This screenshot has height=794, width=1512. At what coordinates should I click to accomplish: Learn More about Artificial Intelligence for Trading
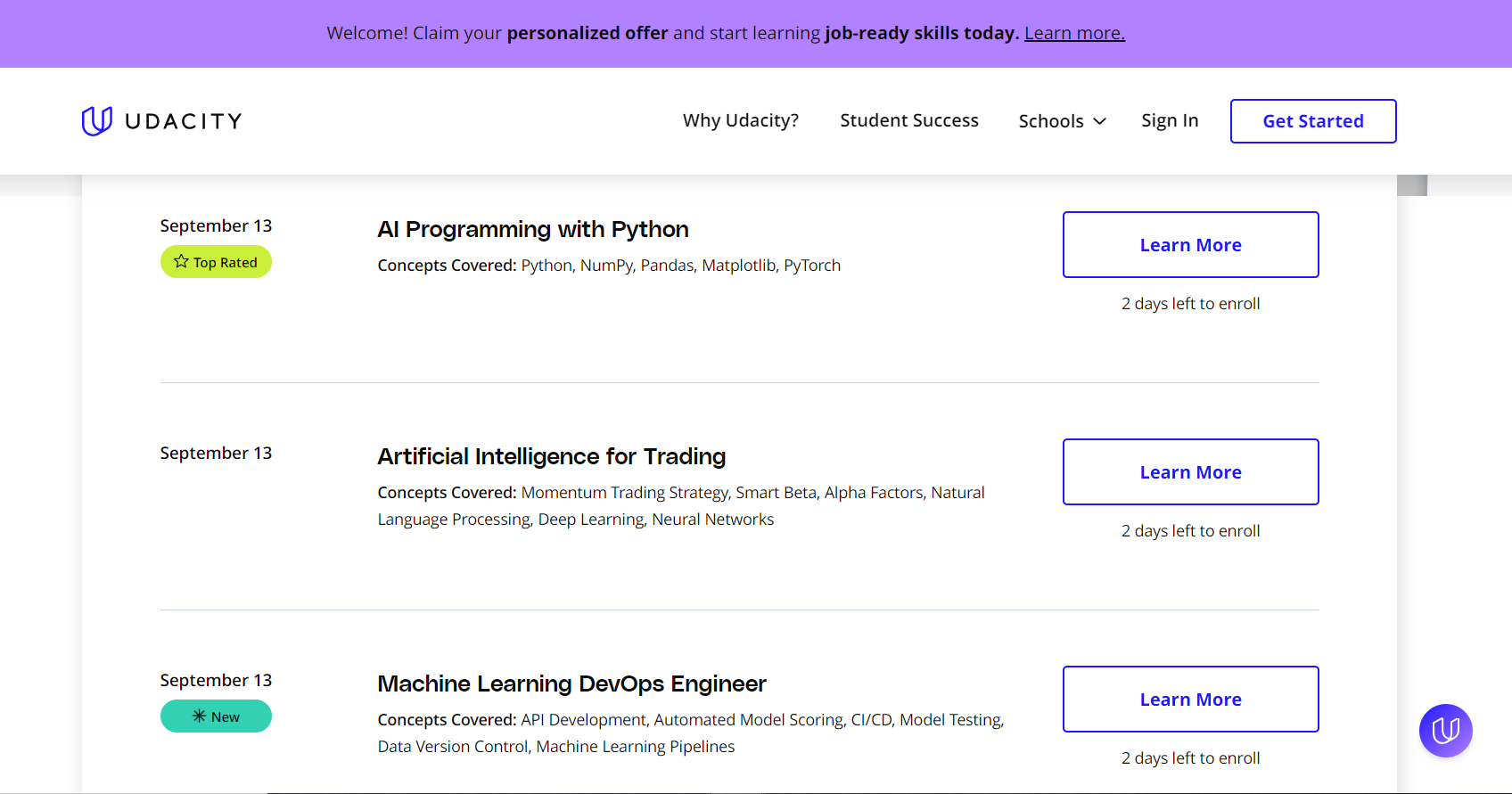click(x=1190, y=472)
